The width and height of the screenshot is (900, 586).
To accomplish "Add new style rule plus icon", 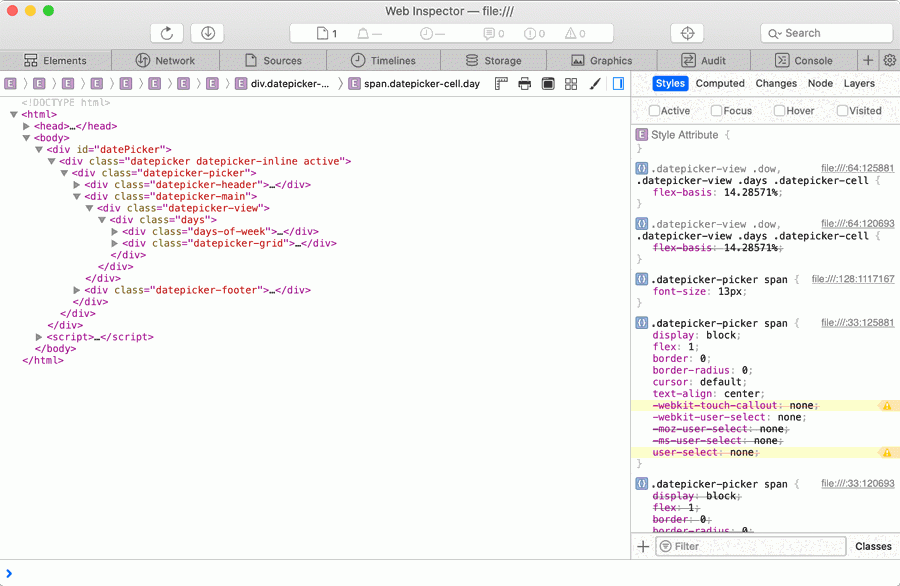I will (643, 546).
